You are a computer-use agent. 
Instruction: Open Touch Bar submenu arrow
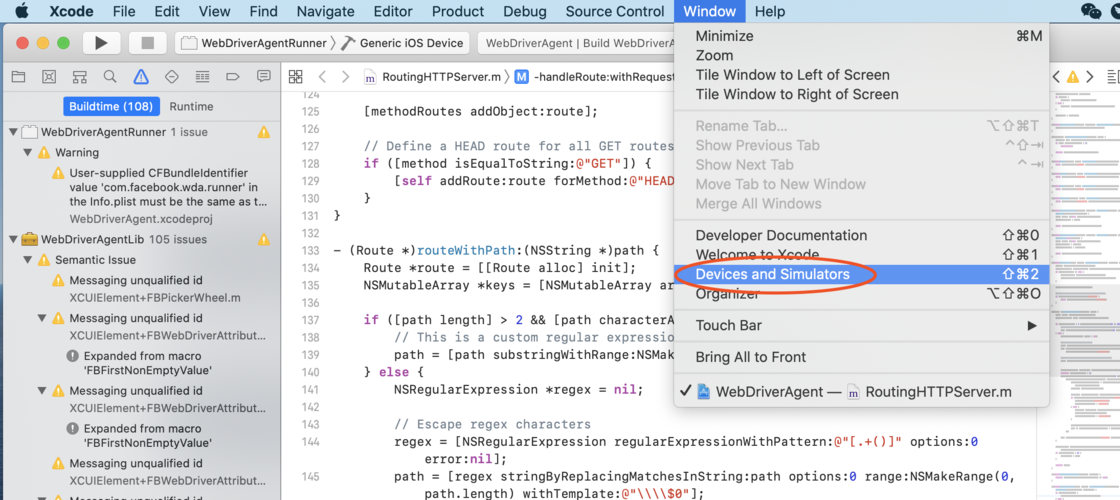click(1031, 326)
